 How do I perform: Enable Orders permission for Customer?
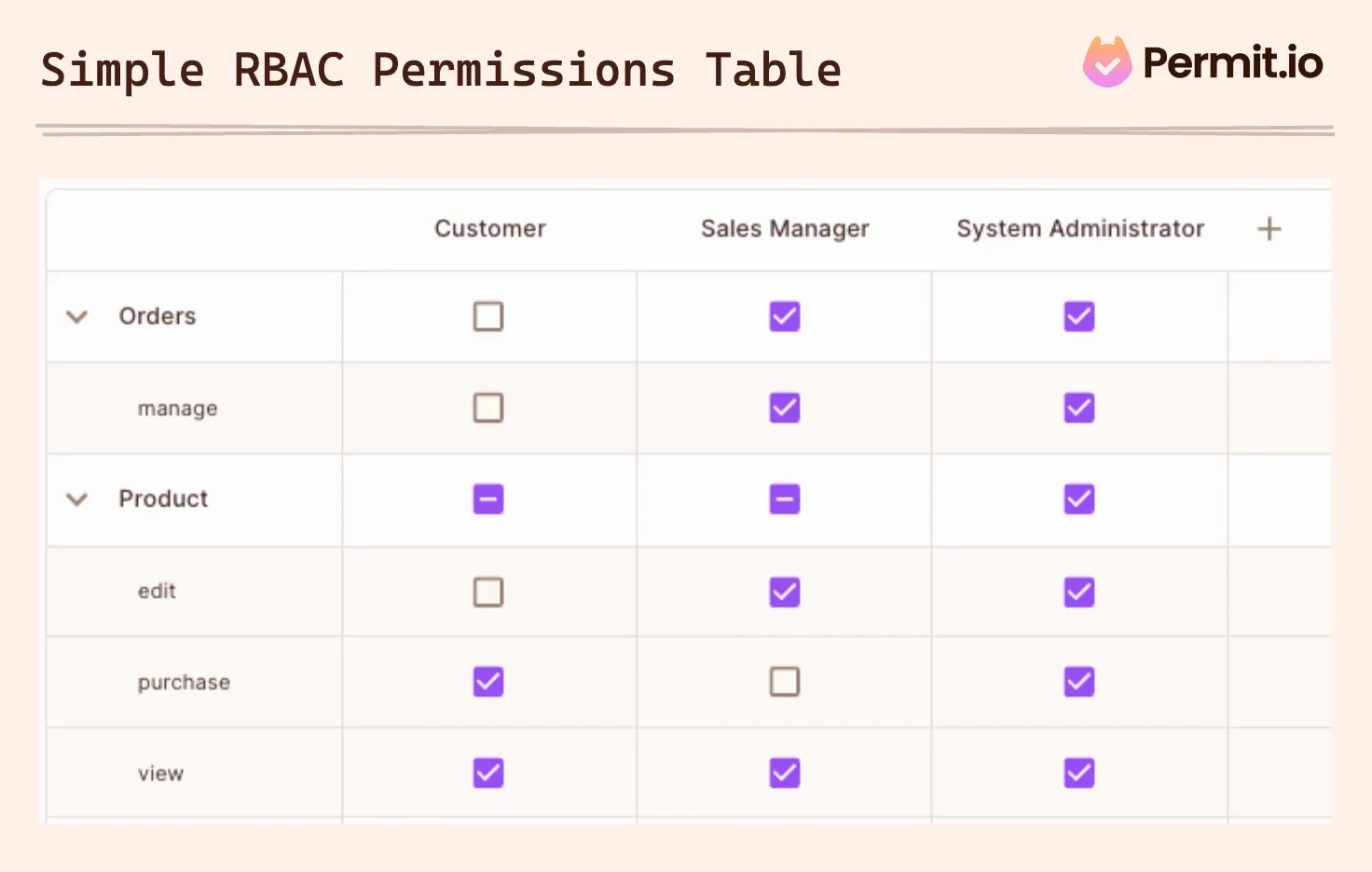pyautogui.click(x=488, y=317)
